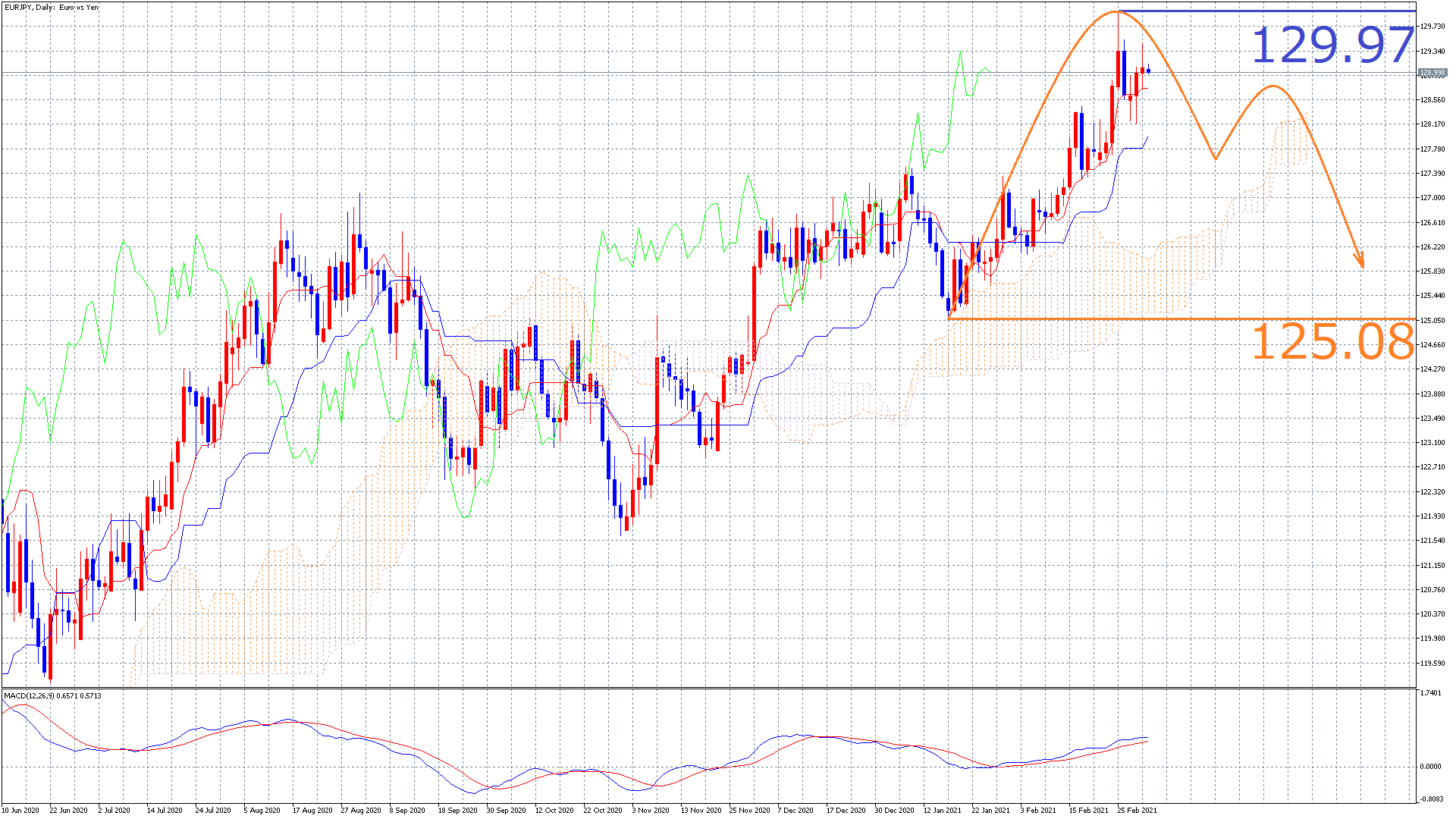Click the second projected orange peak
This screenshot has width=1456, height=819.
click(1273, 86)
